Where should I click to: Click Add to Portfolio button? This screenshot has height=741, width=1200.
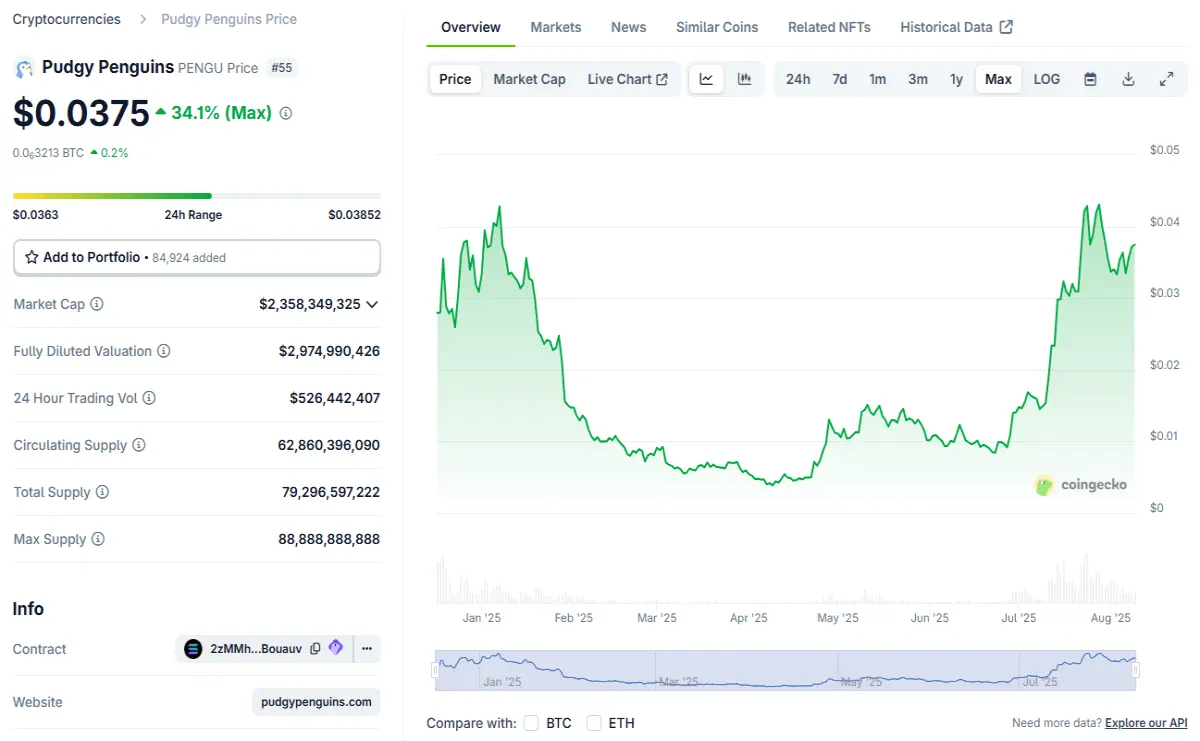pyautogui.click(x=197, y=257)
